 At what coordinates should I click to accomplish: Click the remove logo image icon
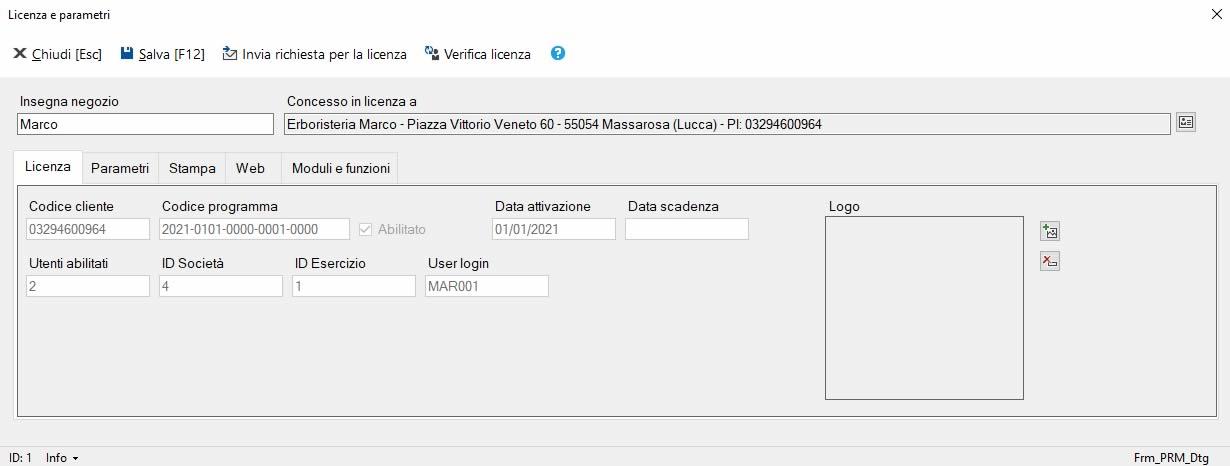(x=1049, y=261)
